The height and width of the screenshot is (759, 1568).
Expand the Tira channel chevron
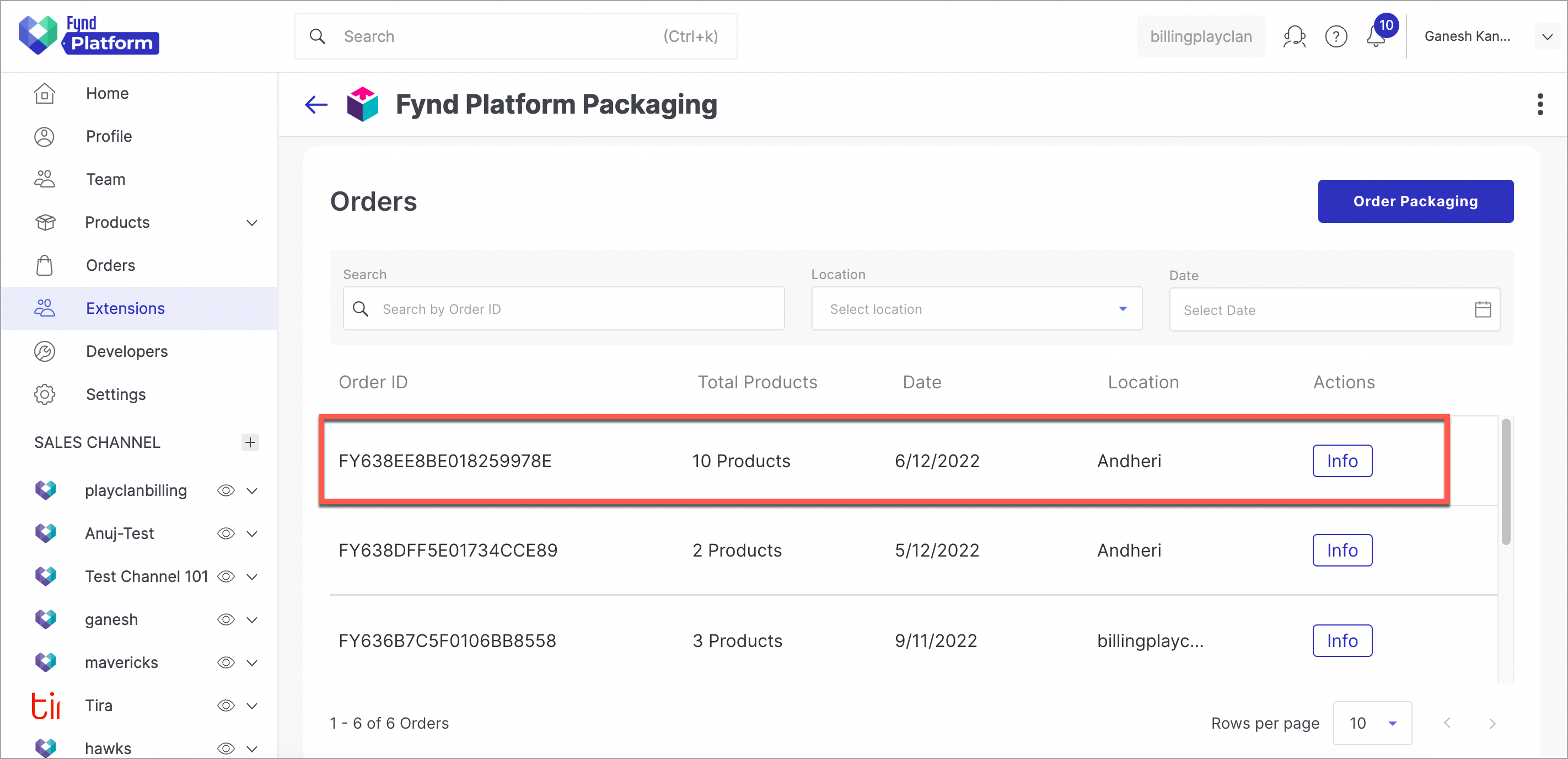coord(252,706)
